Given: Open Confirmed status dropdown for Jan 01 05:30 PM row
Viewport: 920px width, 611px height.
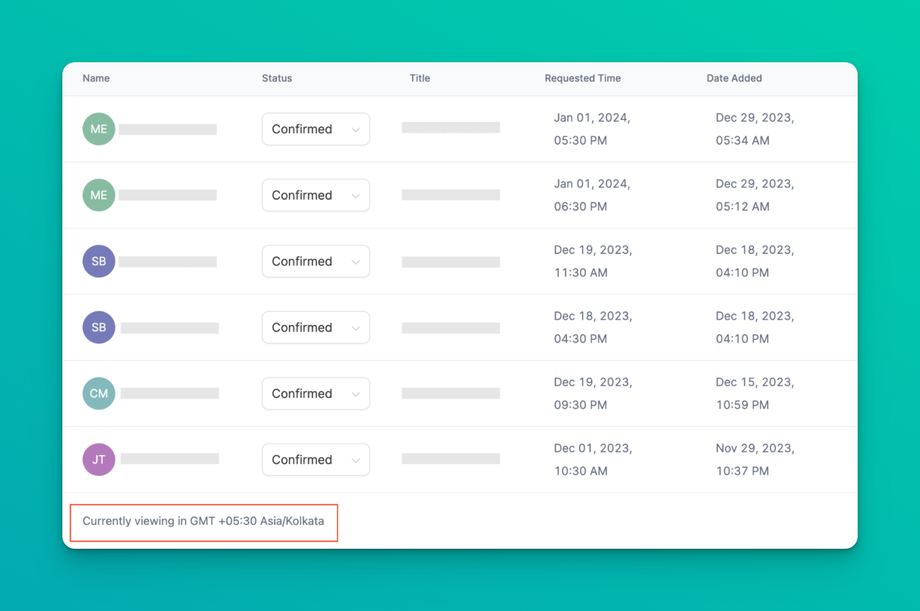Looking at the screenshot, I should [315, 129].
